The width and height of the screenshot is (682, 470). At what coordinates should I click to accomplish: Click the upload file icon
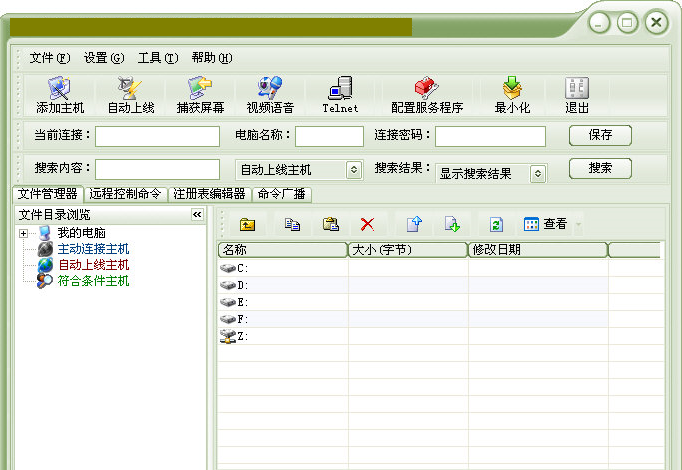coord(413,224)
